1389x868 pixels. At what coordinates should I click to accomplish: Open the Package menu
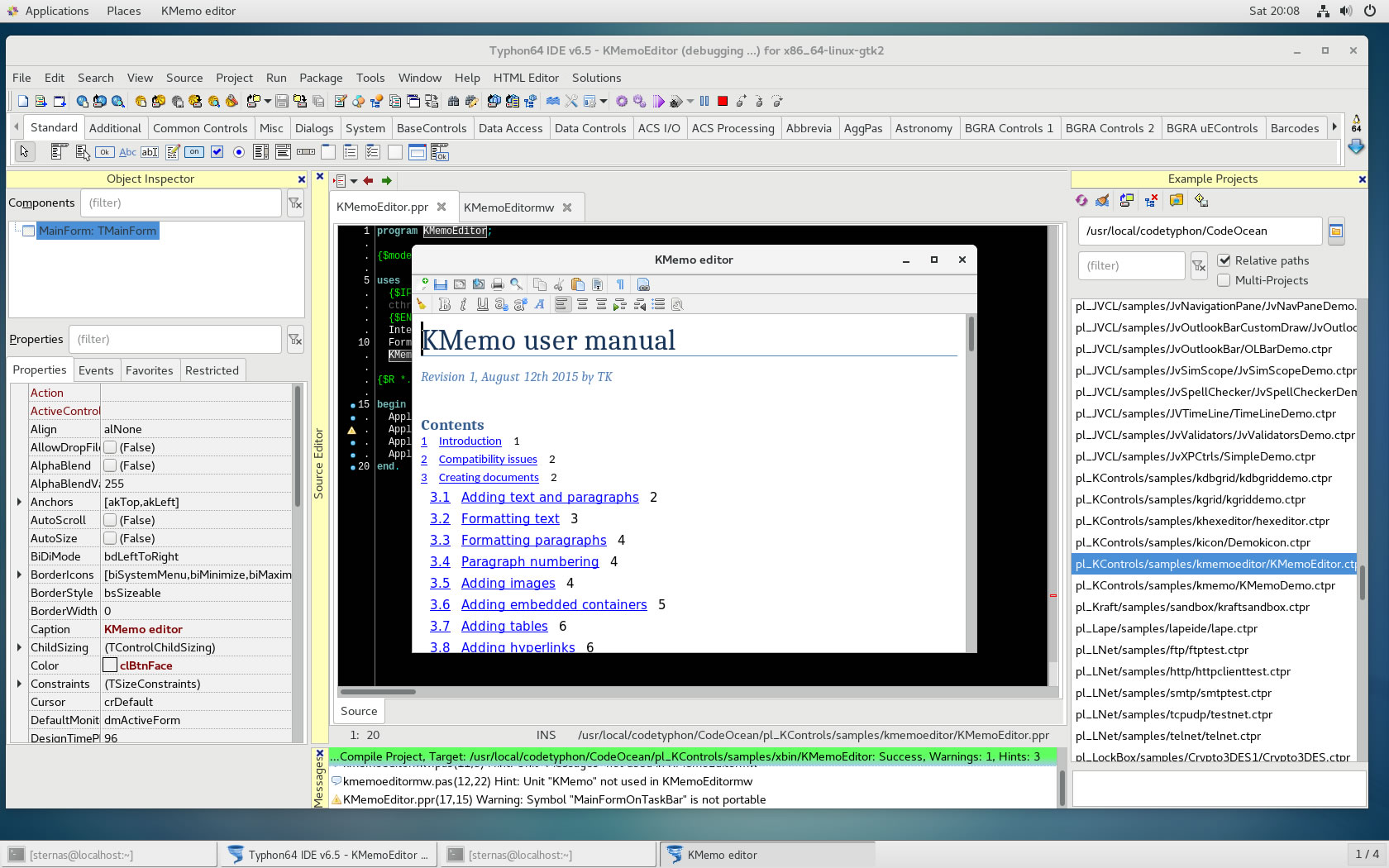321,78
